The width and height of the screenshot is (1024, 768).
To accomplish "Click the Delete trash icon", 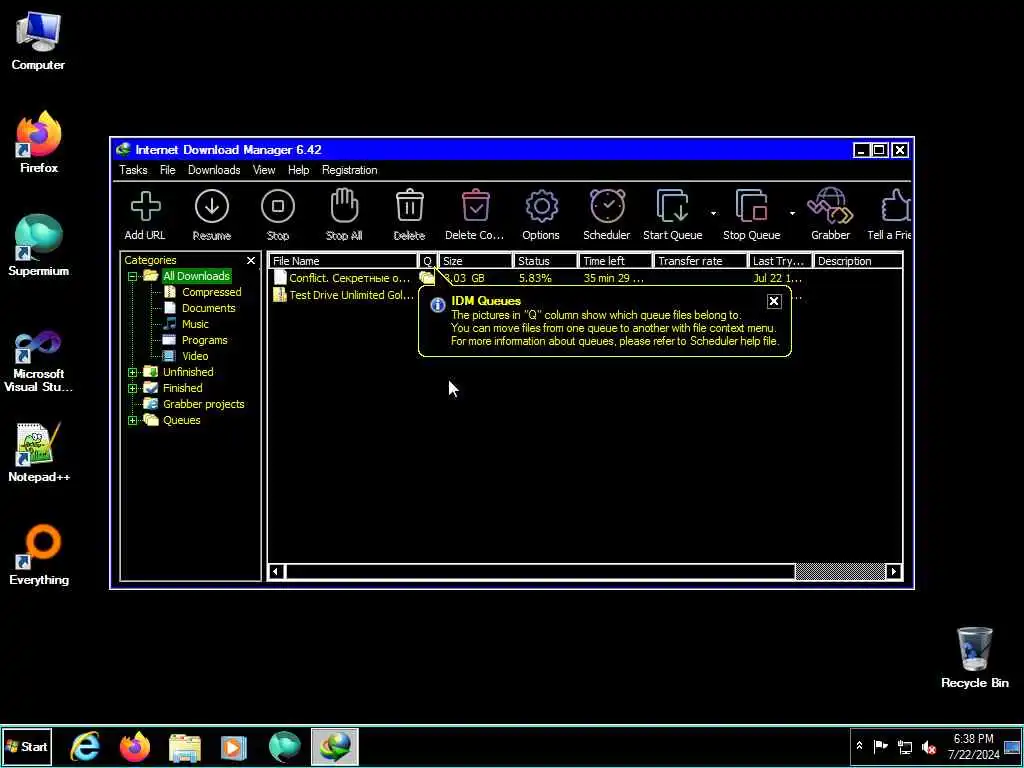I will coord(409,206).
